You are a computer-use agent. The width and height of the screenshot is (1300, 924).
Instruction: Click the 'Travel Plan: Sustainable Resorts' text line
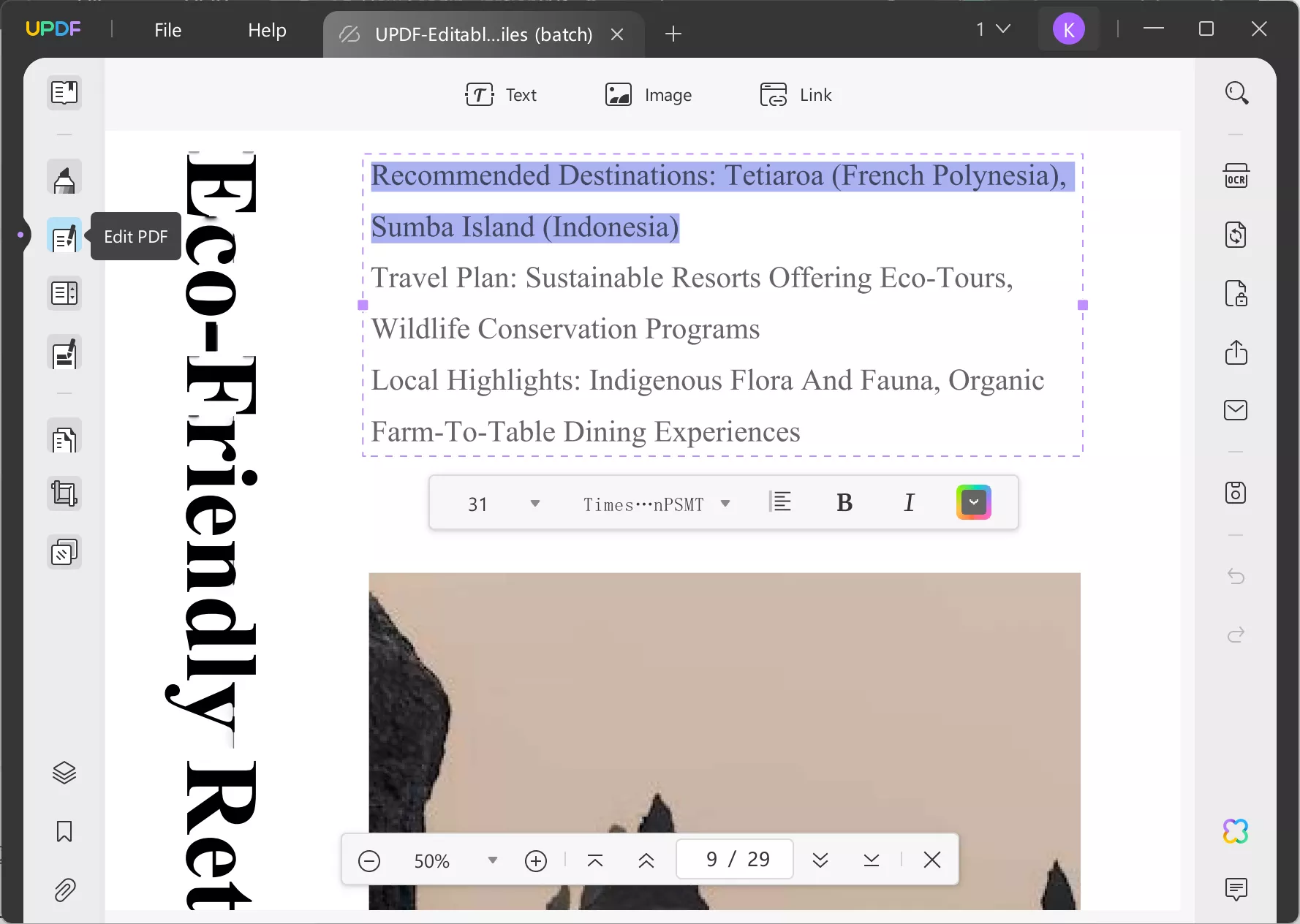(x=692, y=279)
